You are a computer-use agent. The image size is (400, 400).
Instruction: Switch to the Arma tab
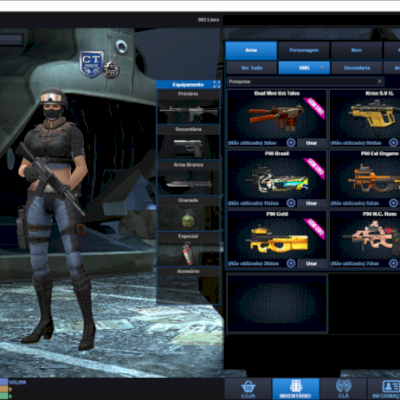tap(251, 50)
